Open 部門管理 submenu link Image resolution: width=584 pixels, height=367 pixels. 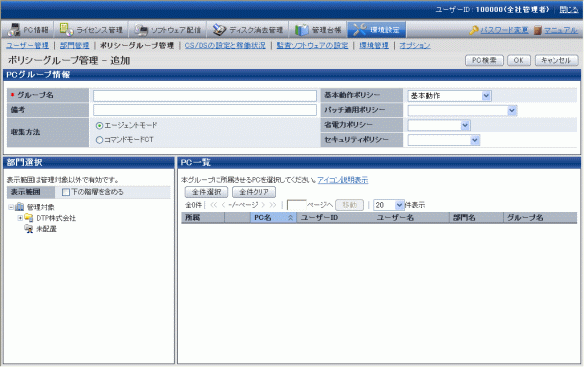click(74, 45)
